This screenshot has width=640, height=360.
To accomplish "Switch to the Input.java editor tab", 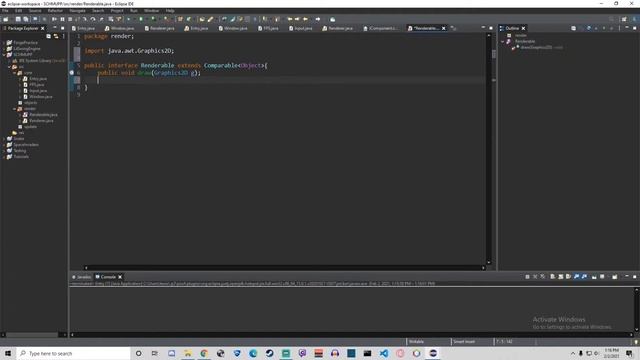I will click(301, 28).
